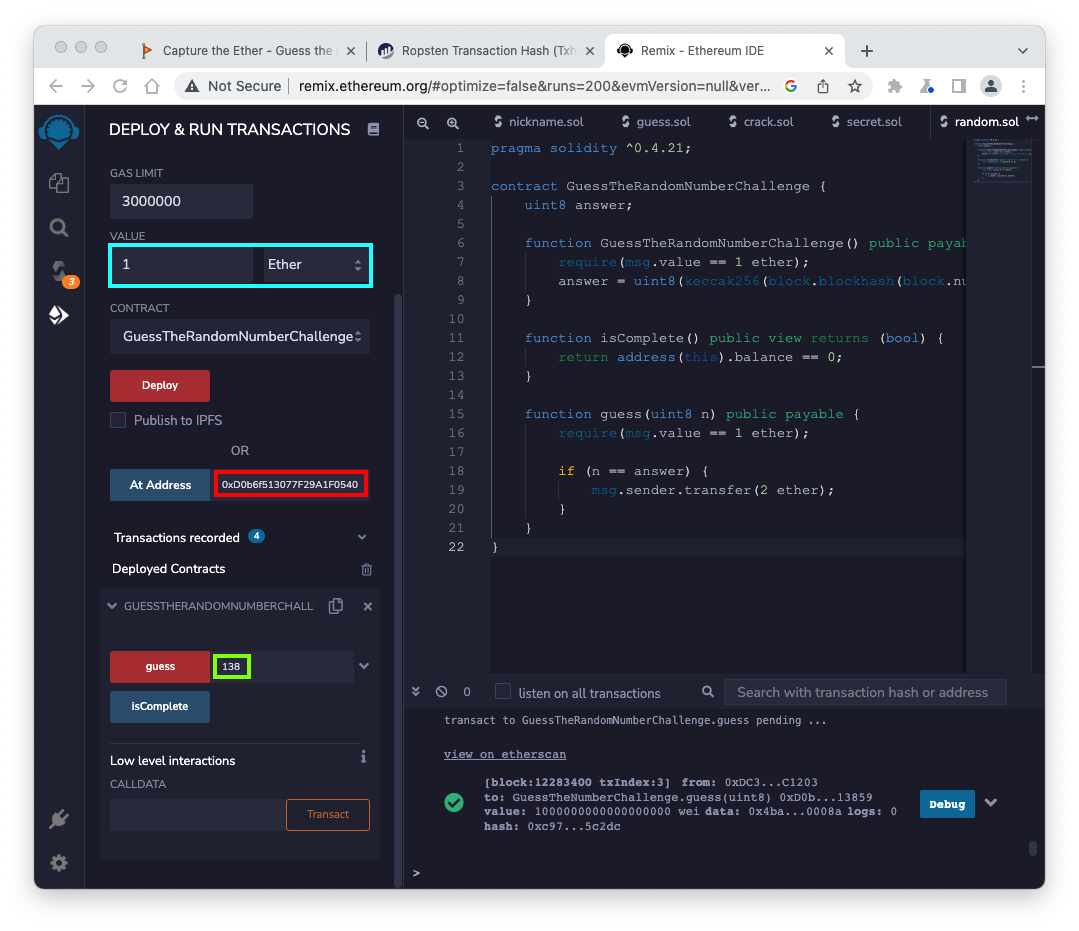Click the gas limit input field

[181, 201]
